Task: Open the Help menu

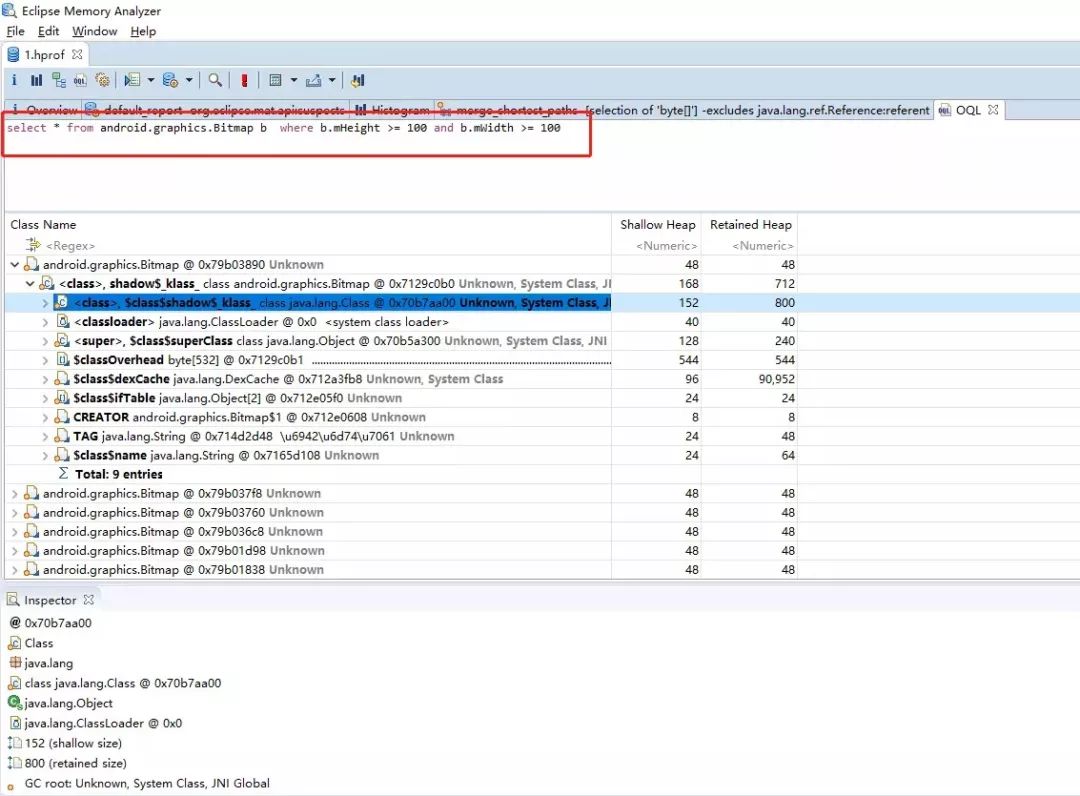Action: (143, 31)
